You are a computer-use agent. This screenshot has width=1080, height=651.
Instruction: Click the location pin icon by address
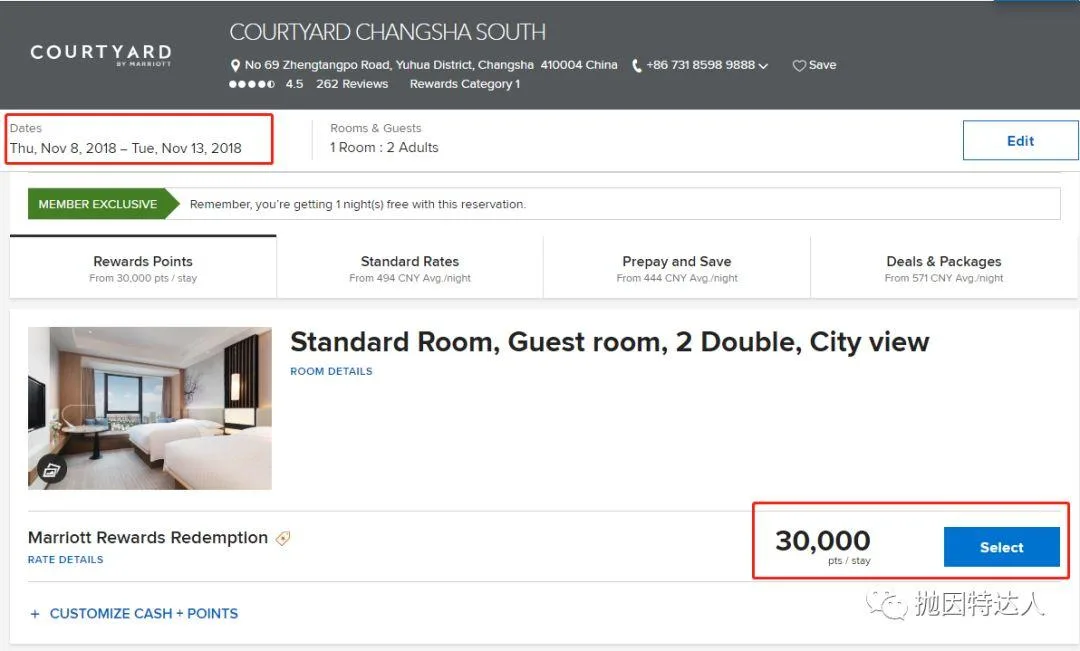236,65
